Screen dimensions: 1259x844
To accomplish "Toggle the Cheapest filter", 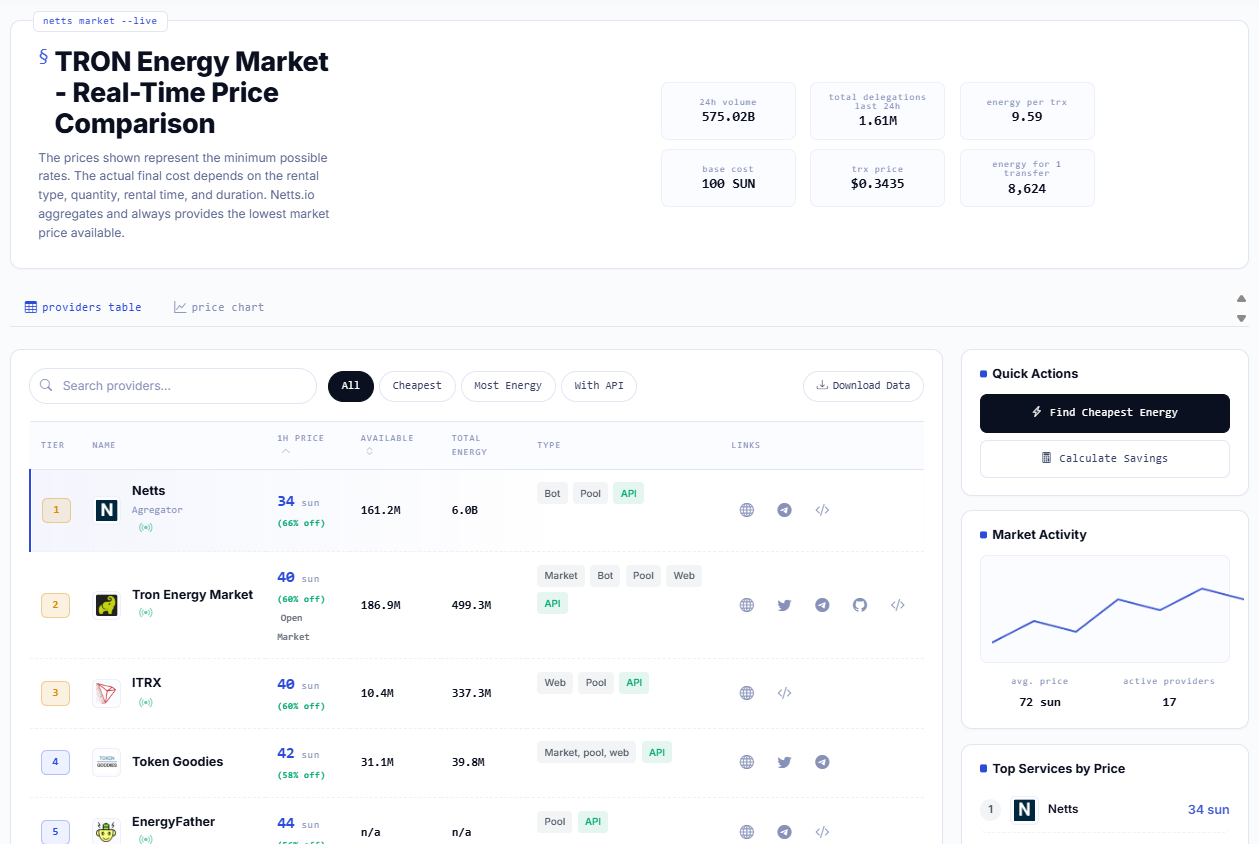I will tap(417, 386).
